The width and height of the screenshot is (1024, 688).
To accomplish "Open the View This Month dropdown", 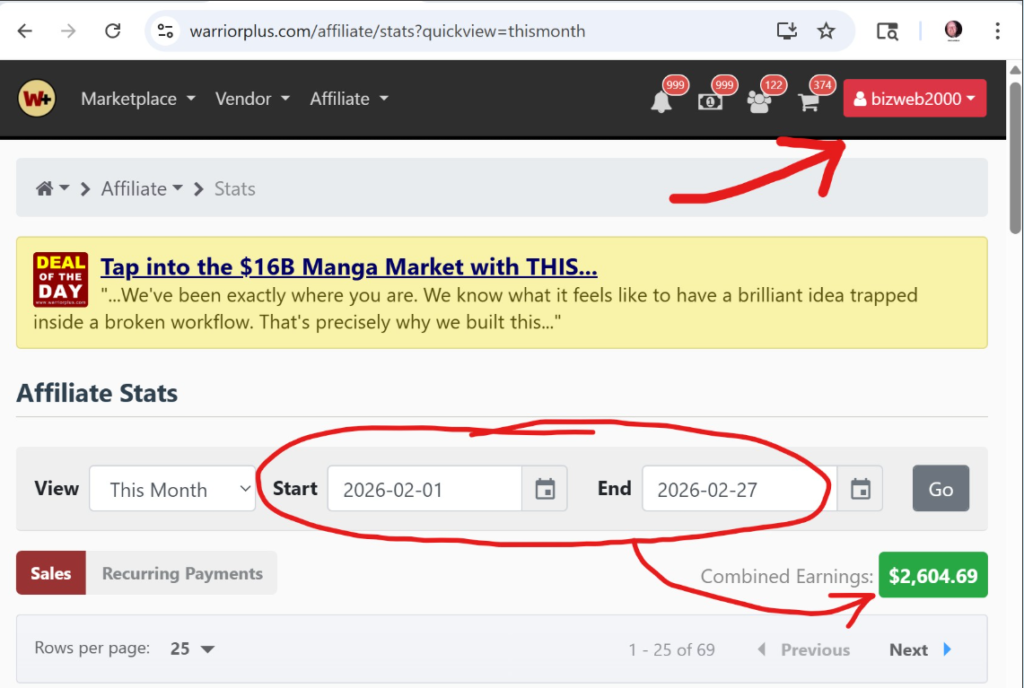I will [171, 489].
